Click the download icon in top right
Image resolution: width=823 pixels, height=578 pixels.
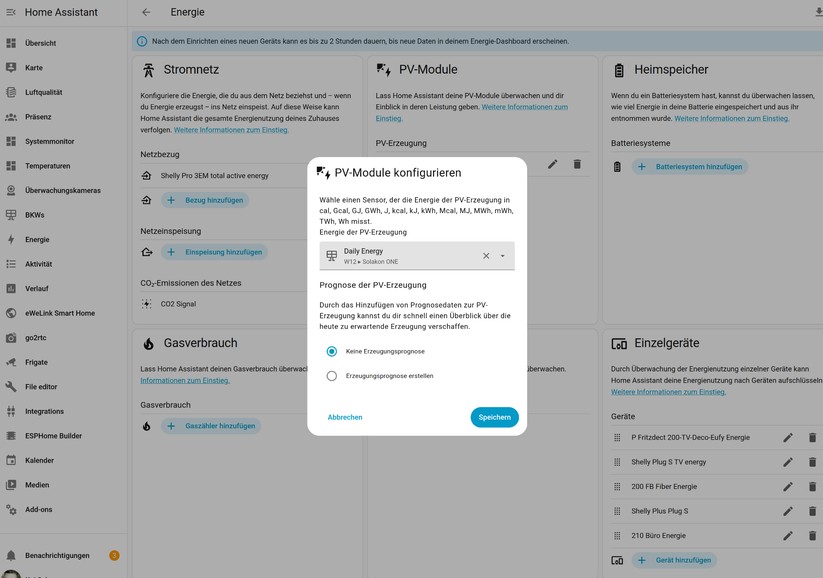tap(818, 12)
